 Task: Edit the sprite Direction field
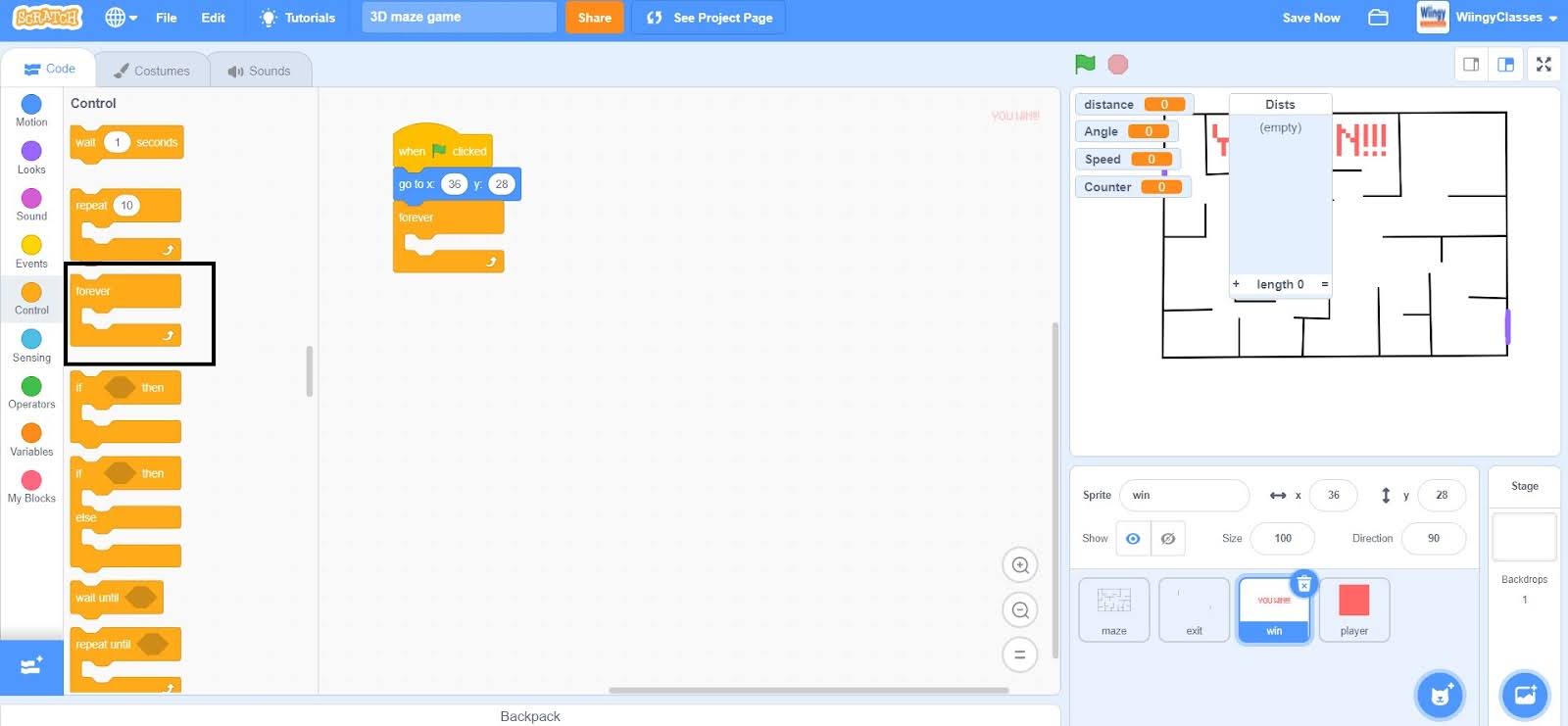click(1434, 538)
